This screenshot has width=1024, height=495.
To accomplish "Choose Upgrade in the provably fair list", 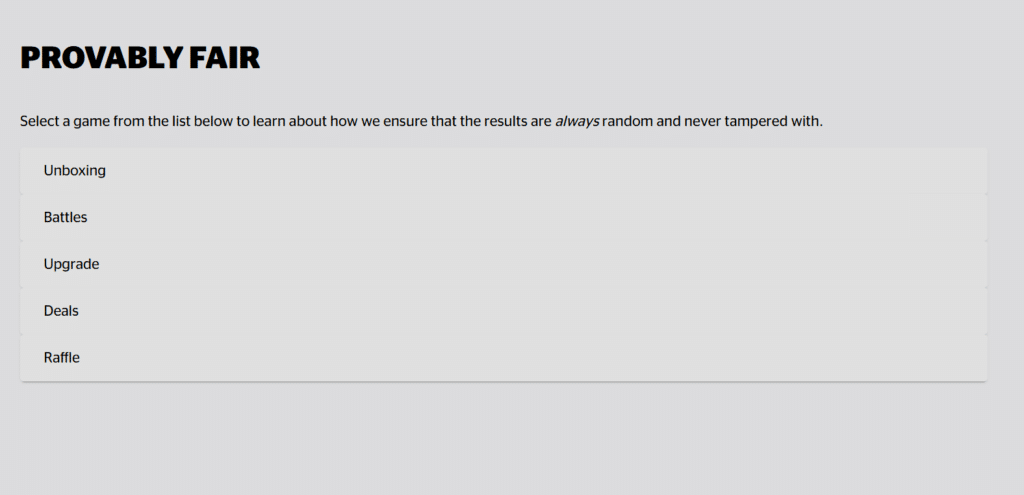I will [x=504, y=264].
